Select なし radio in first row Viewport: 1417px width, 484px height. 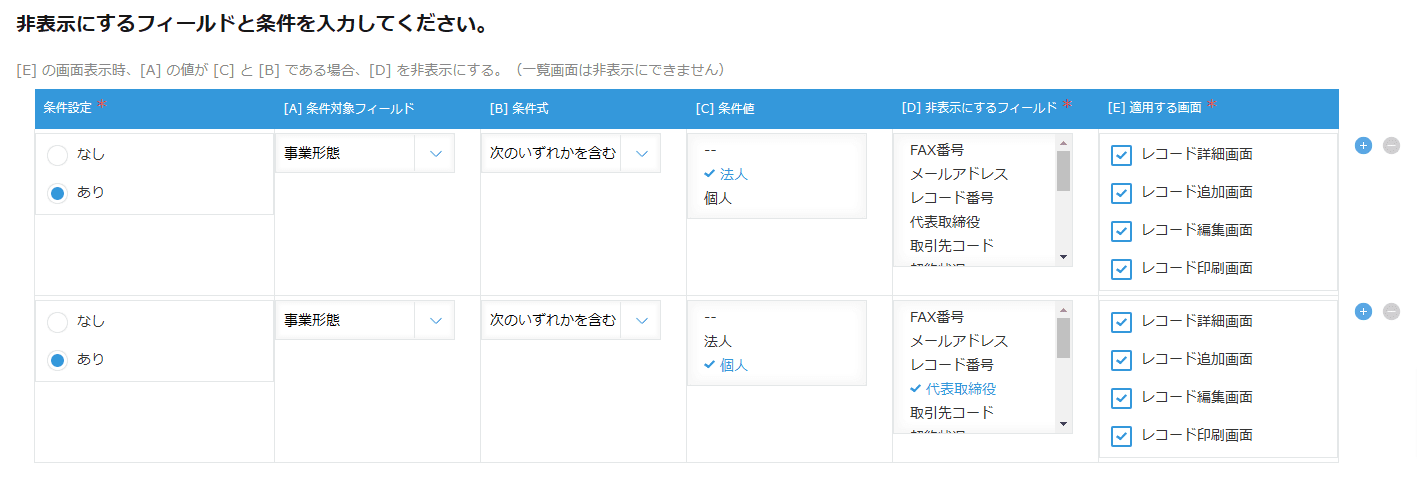pos(58,155)
